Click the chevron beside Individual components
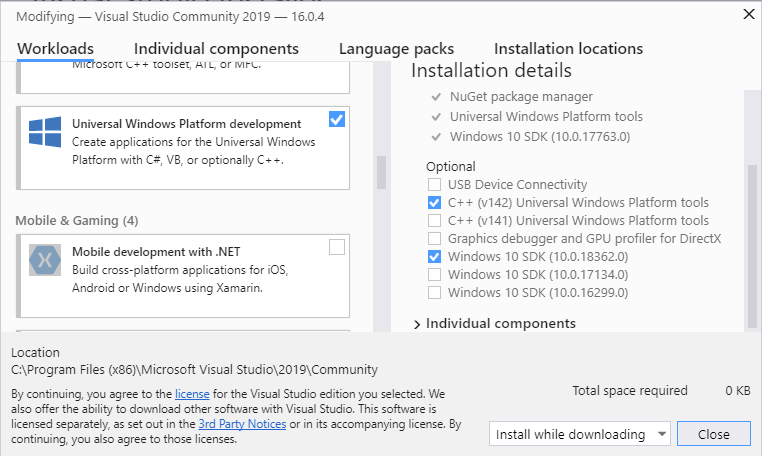762x456 pixels. pos(416,324)
